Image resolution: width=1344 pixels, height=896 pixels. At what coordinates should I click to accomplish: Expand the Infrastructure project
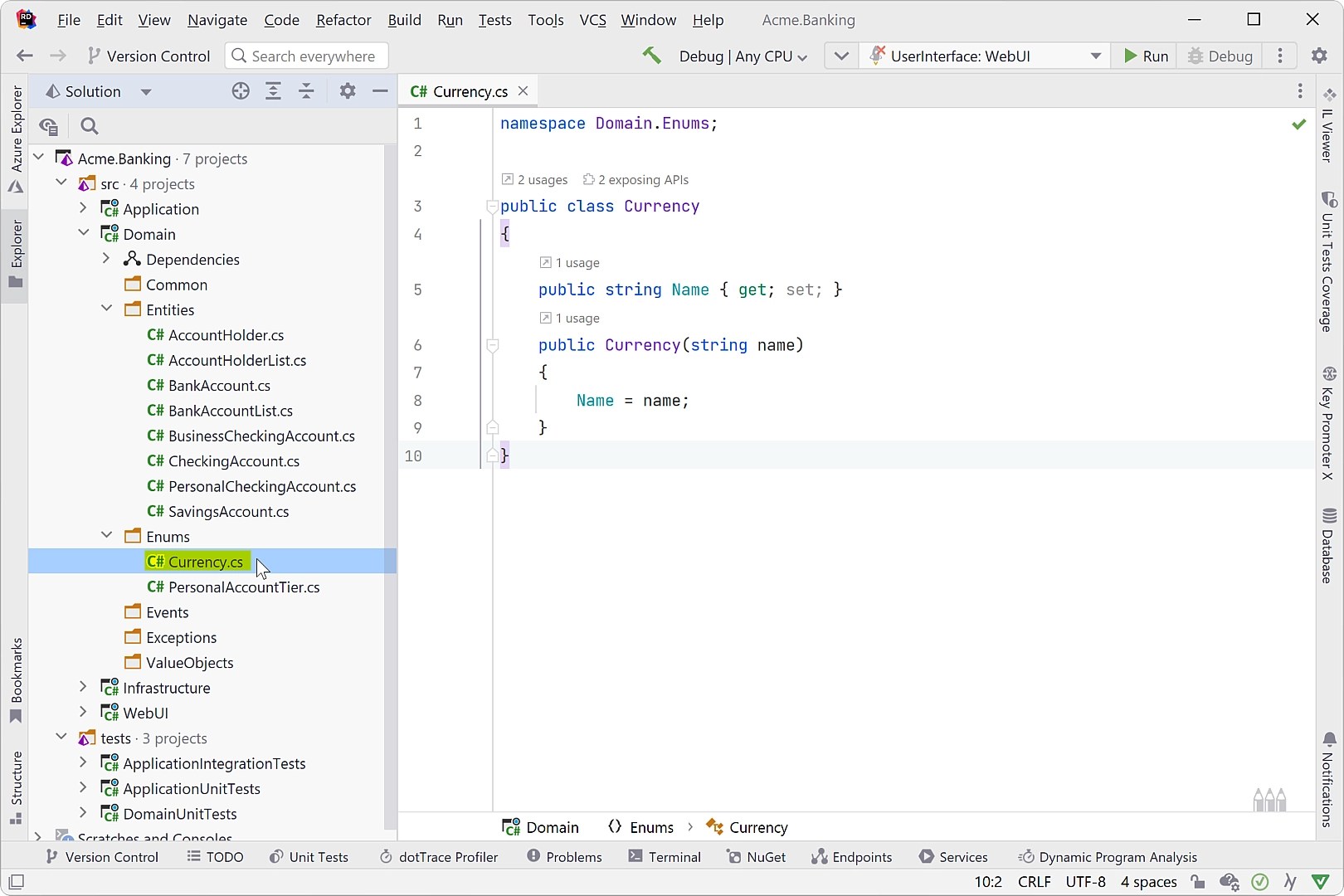coord(83,687)
